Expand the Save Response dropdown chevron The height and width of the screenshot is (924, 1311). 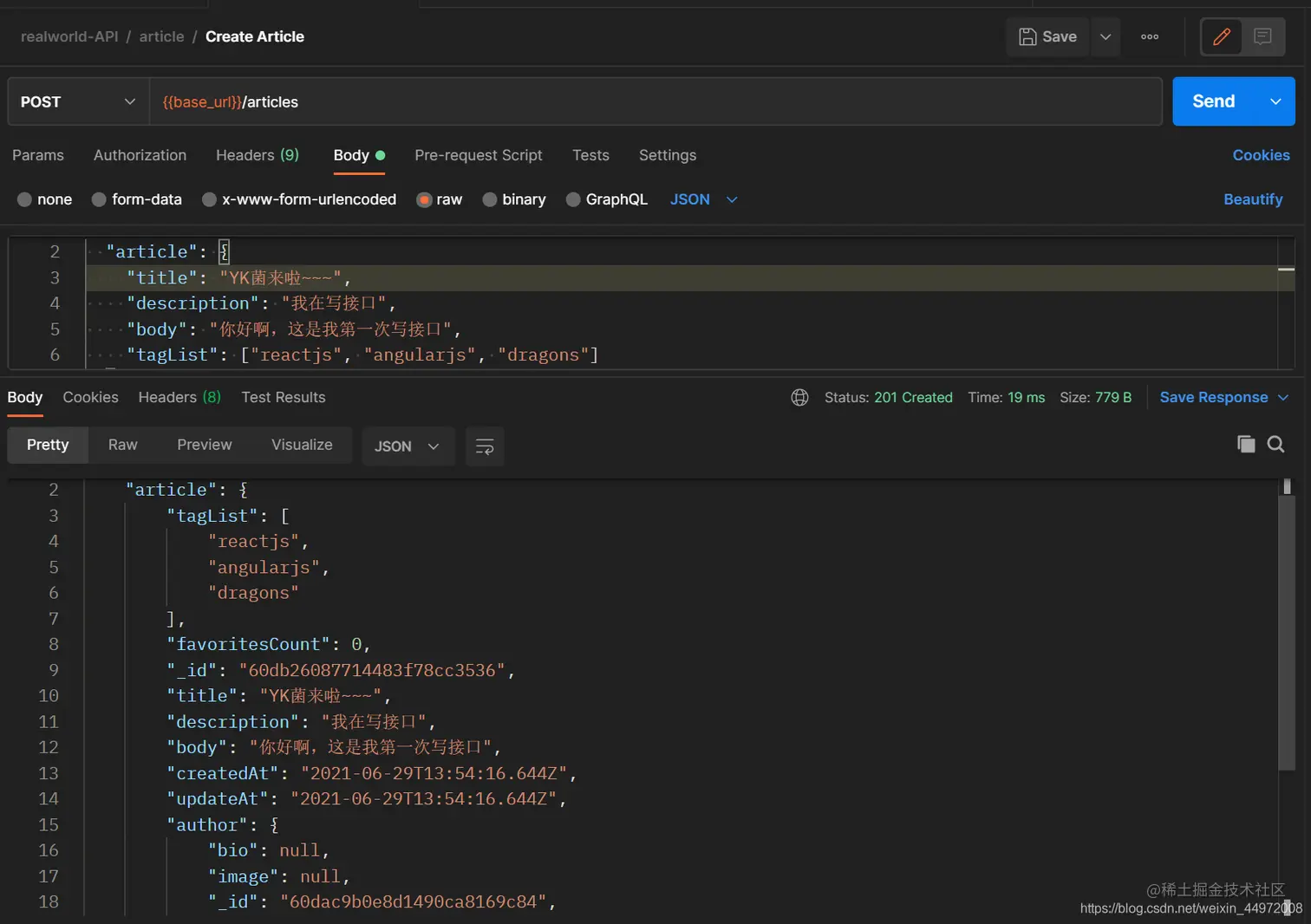tap(1283, 397)
